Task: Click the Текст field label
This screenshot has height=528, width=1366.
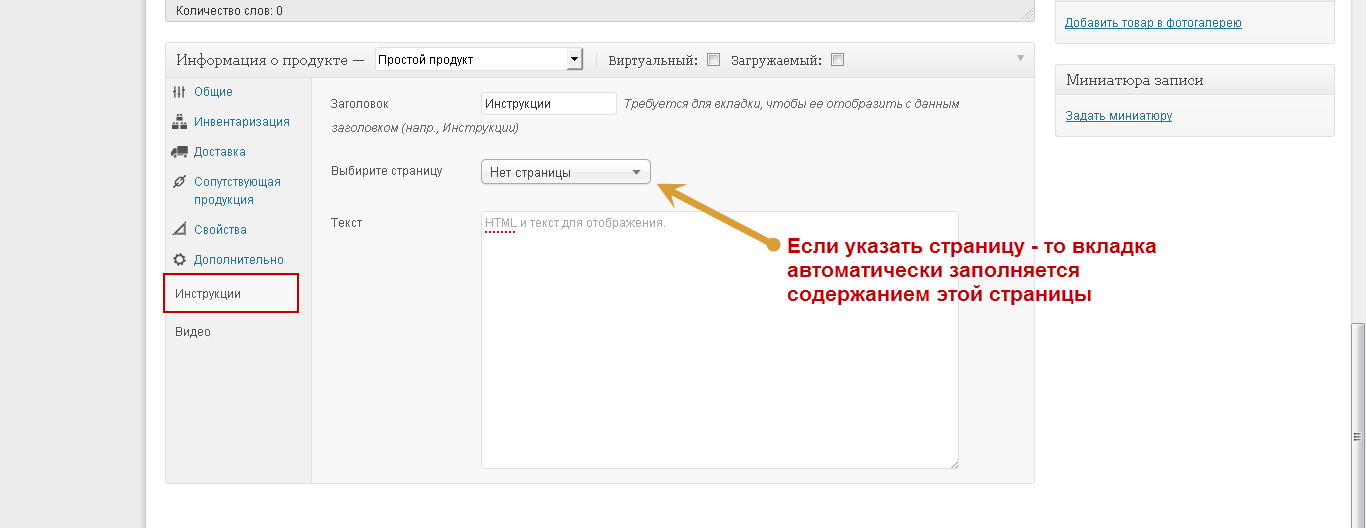Action: 346,223
